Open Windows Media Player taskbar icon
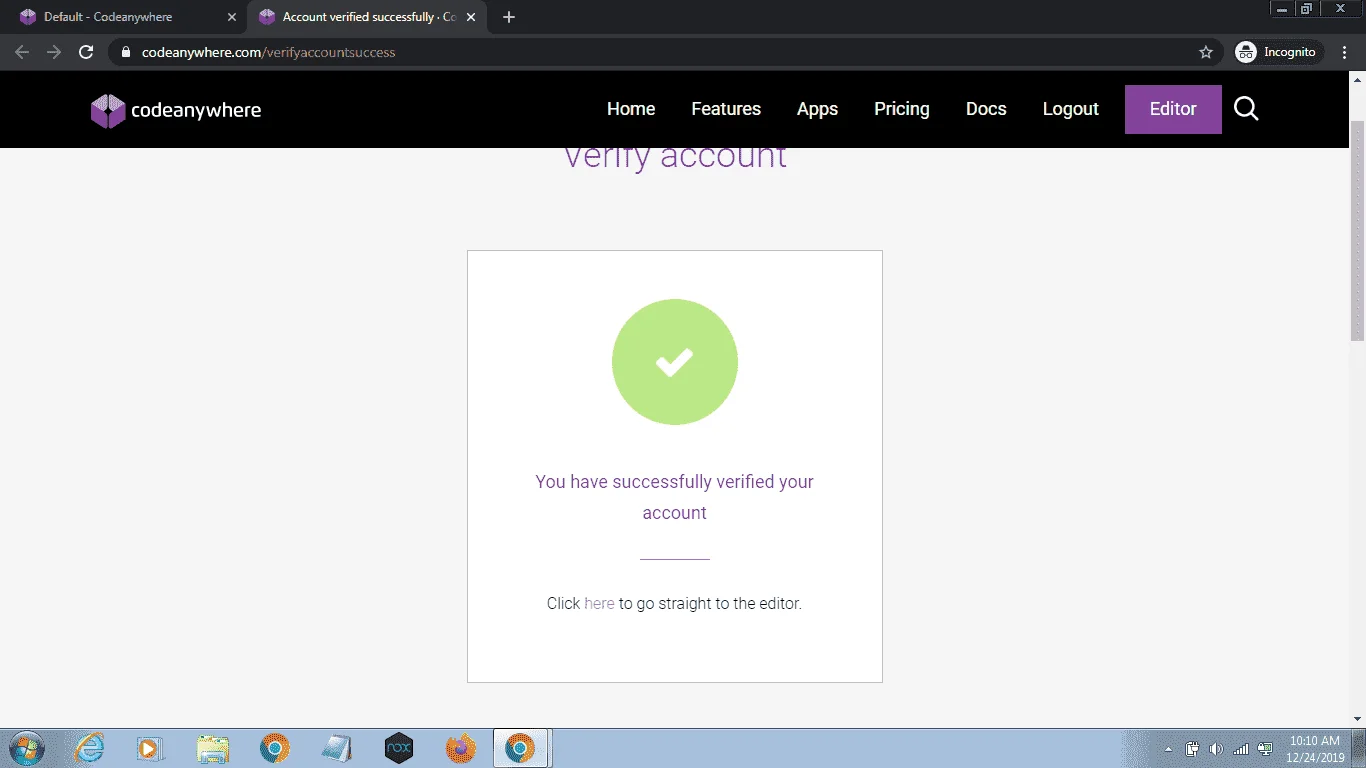The image size is (1366, 768). point(151,748)
